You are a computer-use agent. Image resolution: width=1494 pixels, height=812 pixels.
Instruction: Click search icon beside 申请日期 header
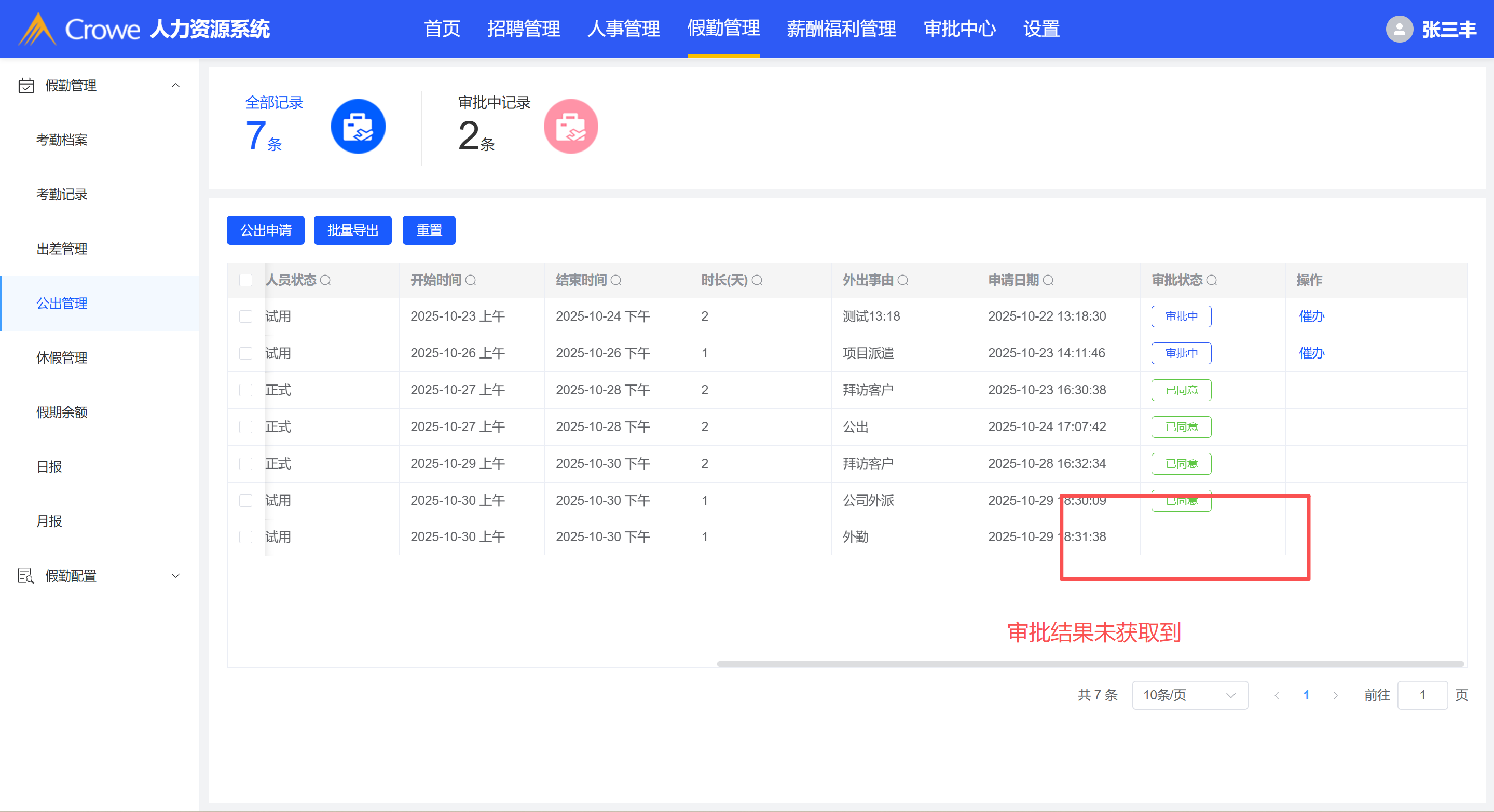click(x=1047, y=280)
